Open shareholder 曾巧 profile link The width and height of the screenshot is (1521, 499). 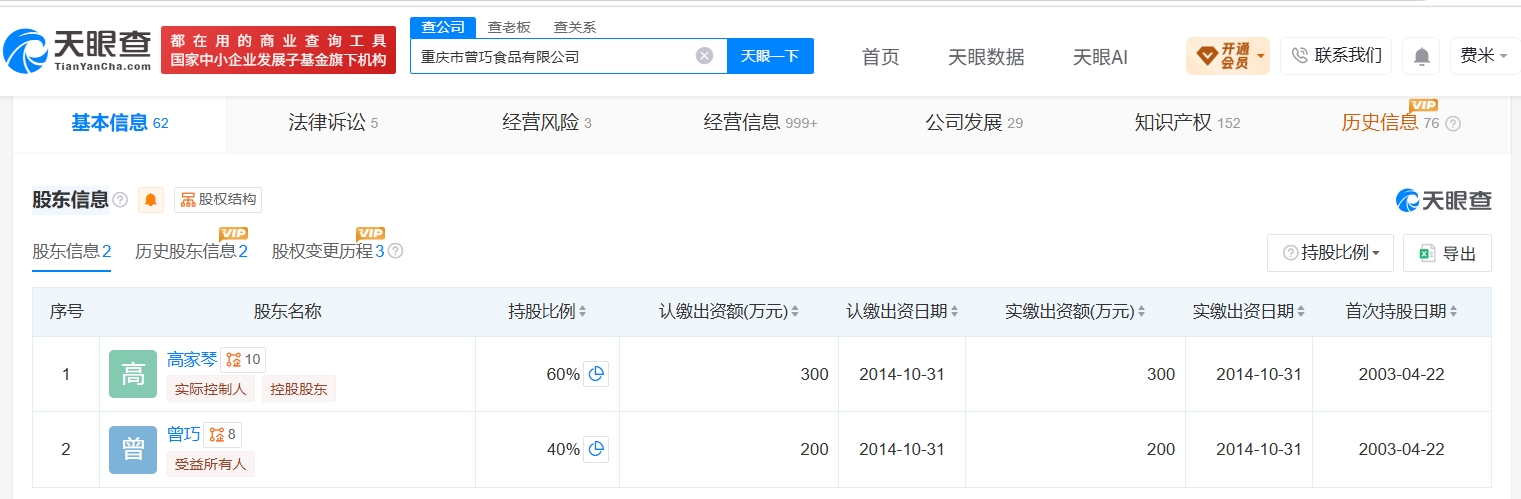point(183,435)
